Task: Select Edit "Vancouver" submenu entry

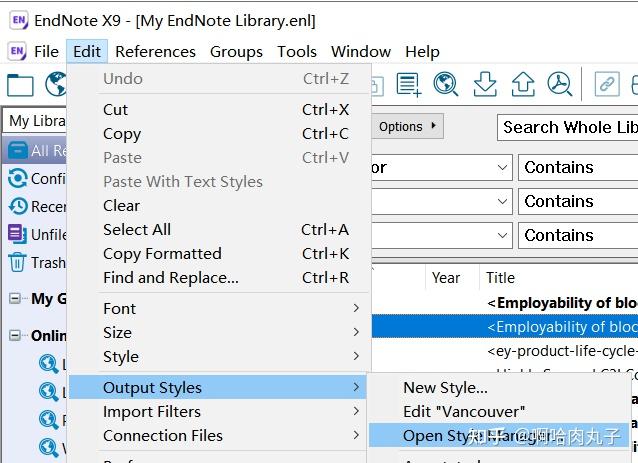Action: tap(464, 412)
